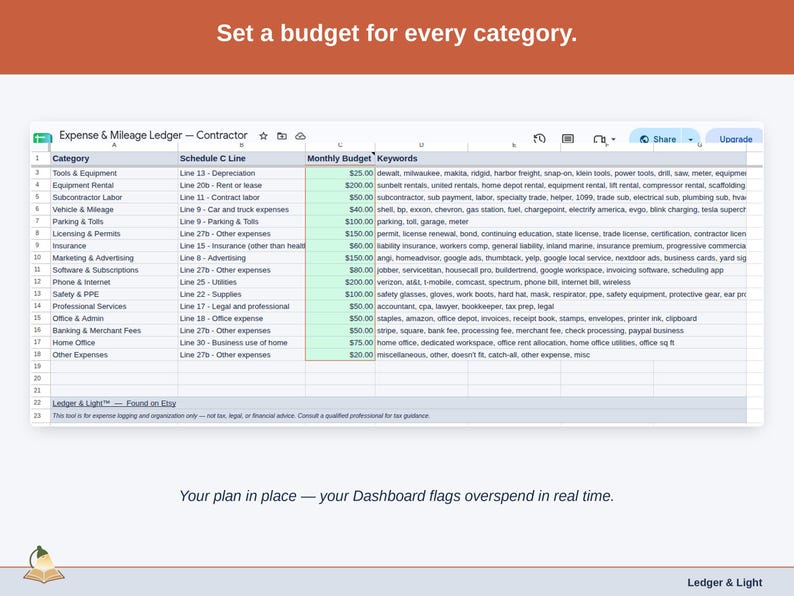Image resolution: width=794 pixels, height=596 pixels.
Task: Click the meet/present screen icon
Action: point(599,139)
